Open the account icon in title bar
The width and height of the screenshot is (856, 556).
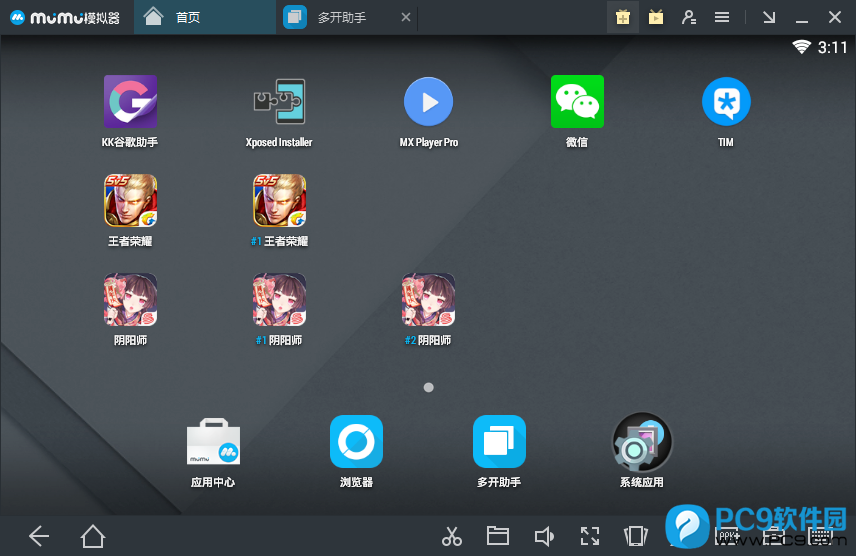point(689,17)
